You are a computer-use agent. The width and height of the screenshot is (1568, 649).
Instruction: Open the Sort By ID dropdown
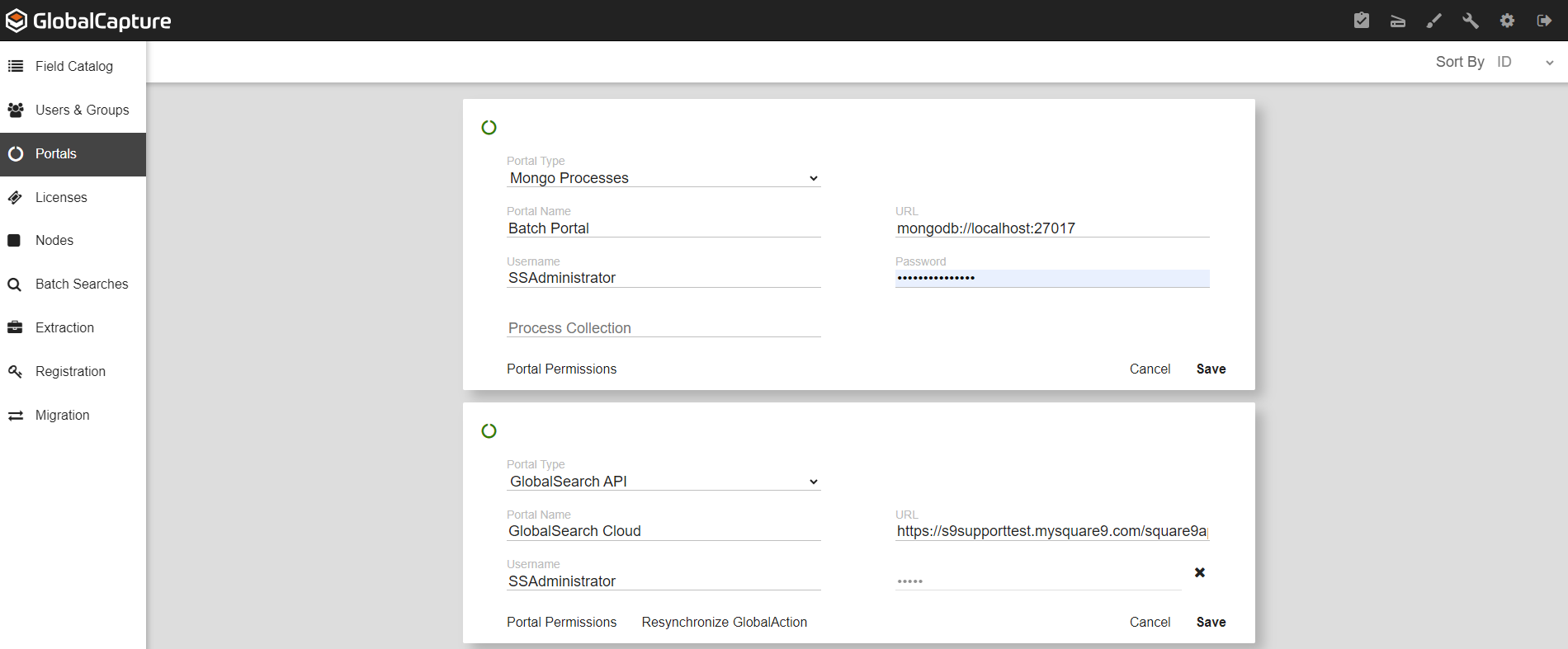[x=1524, y=62]
